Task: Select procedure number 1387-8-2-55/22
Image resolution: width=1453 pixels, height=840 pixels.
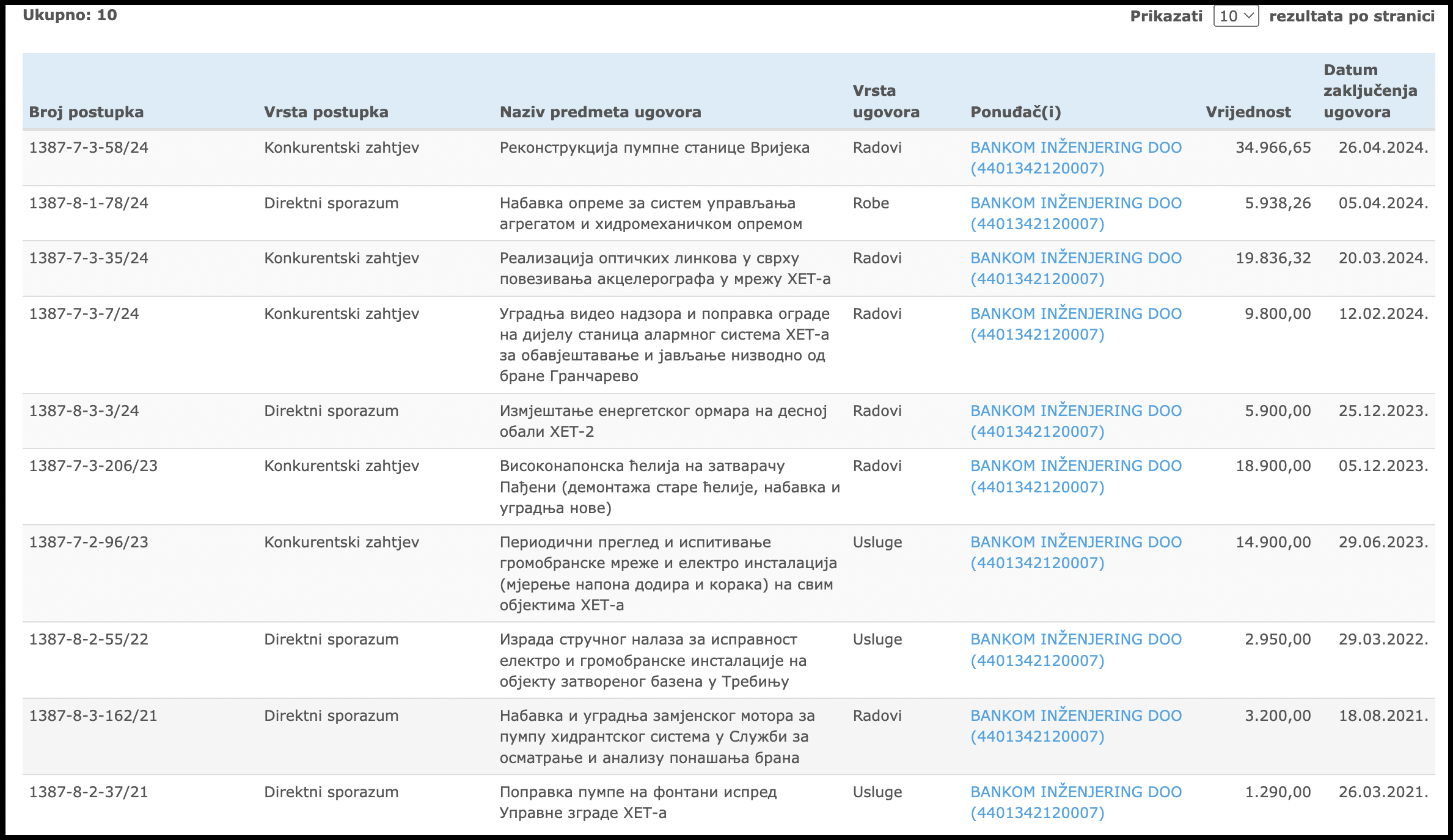Action: [x=89, y=640]
